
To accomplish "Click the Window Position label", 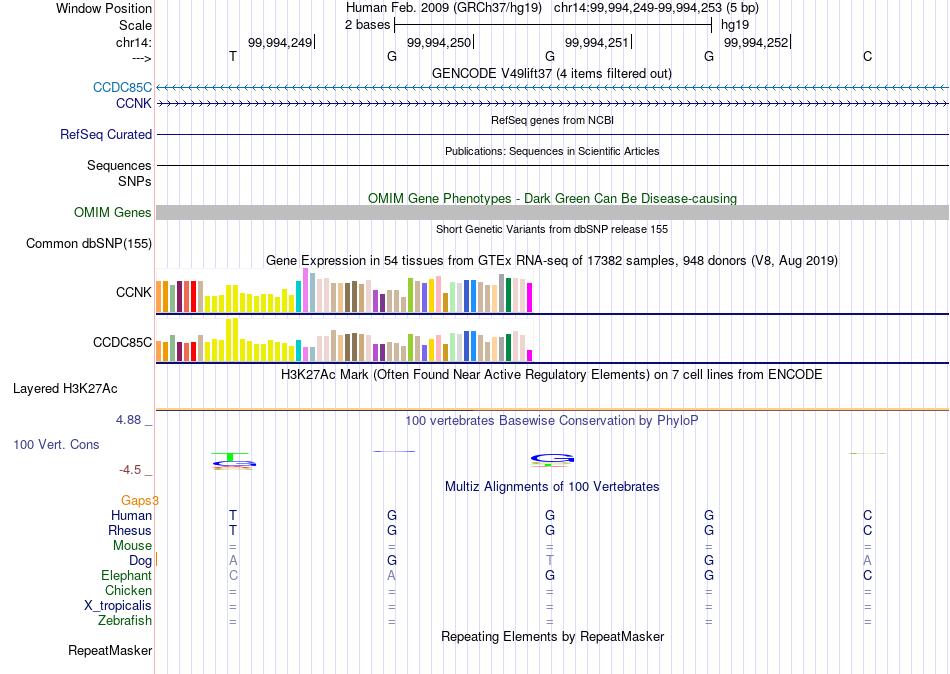I will point(104,8).
